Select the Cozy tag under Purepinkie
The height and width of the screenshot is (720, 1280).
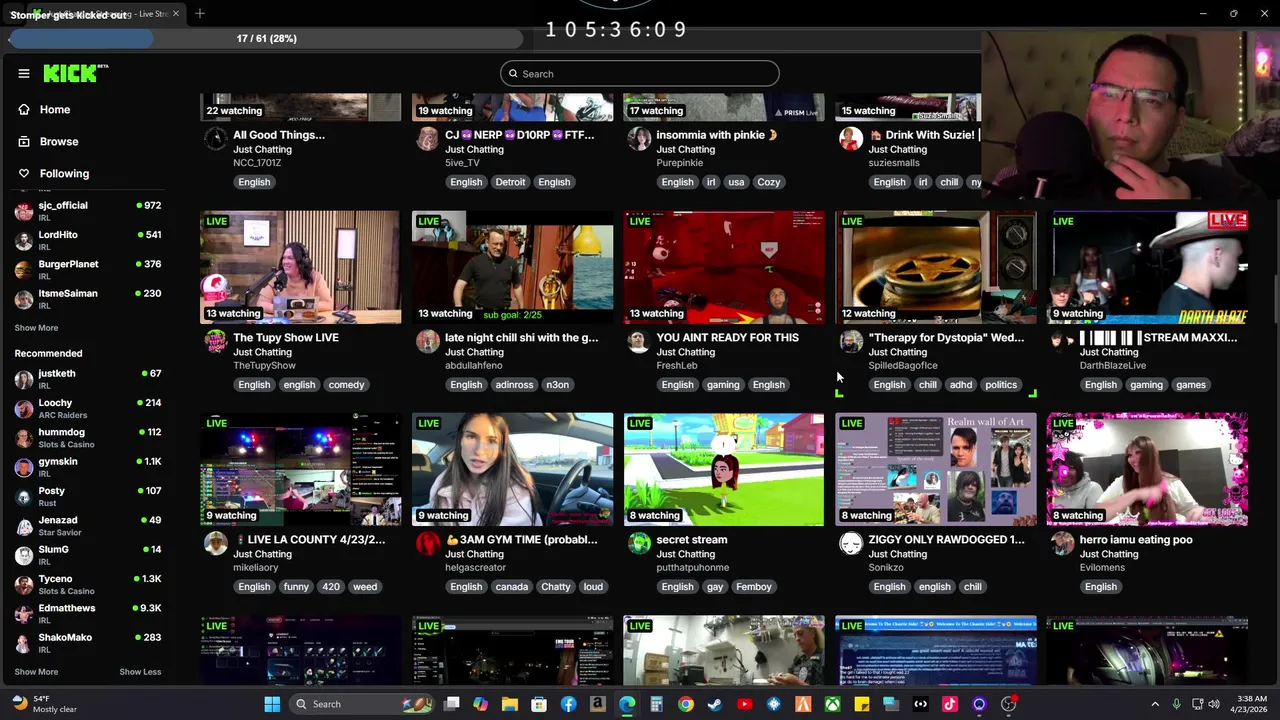point(768,182)
